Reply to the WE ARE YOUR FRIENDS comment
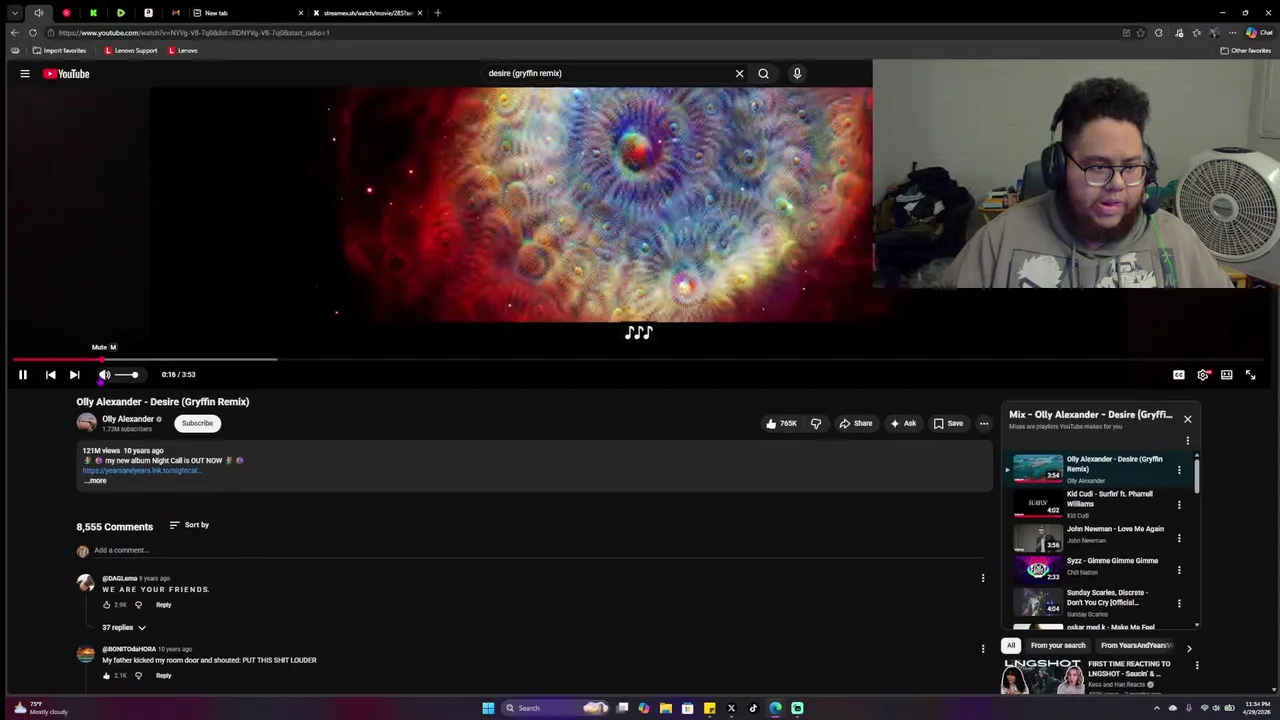 tap(163, 605)
